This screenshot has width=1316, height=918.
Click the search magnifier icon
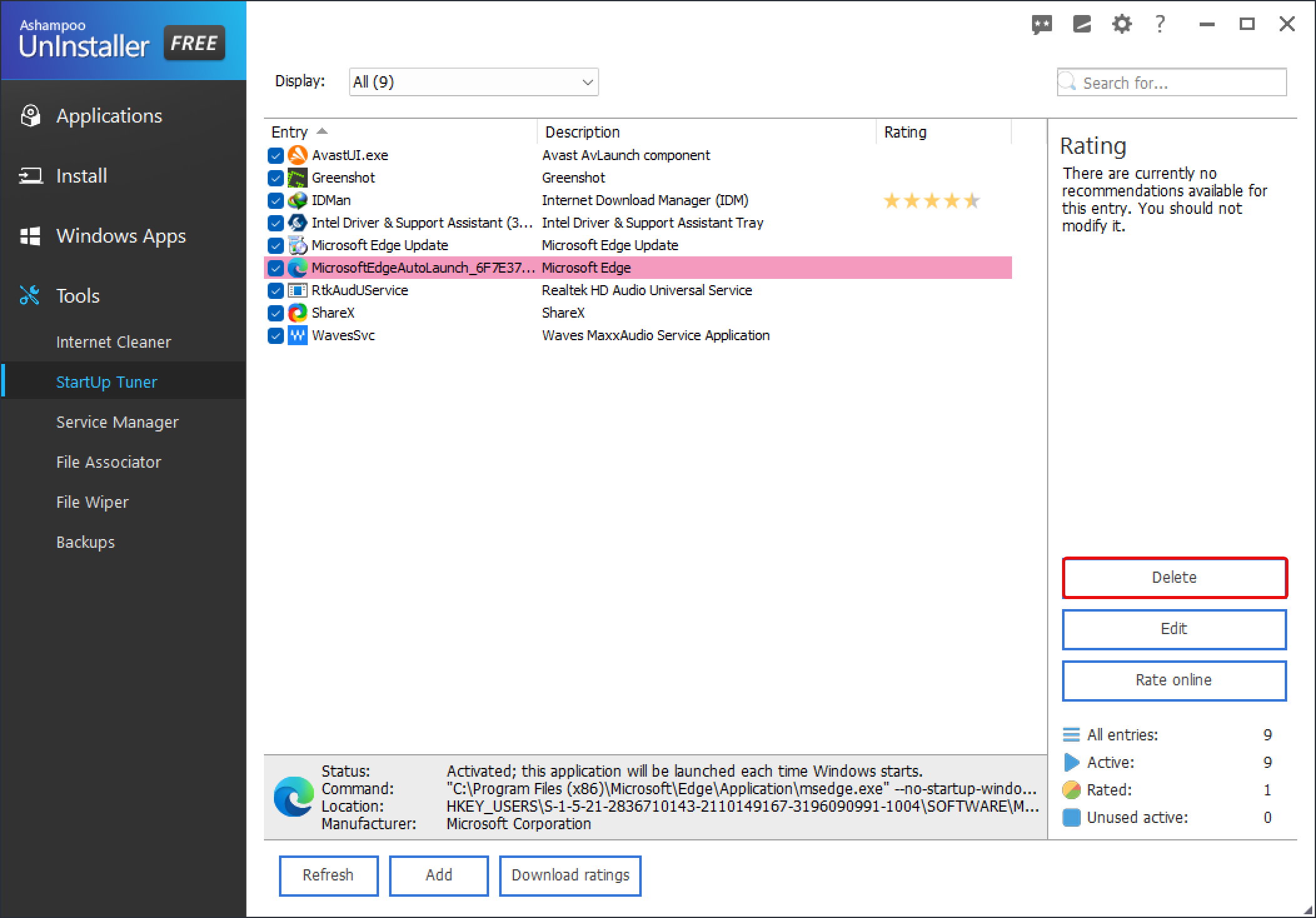1068,82
